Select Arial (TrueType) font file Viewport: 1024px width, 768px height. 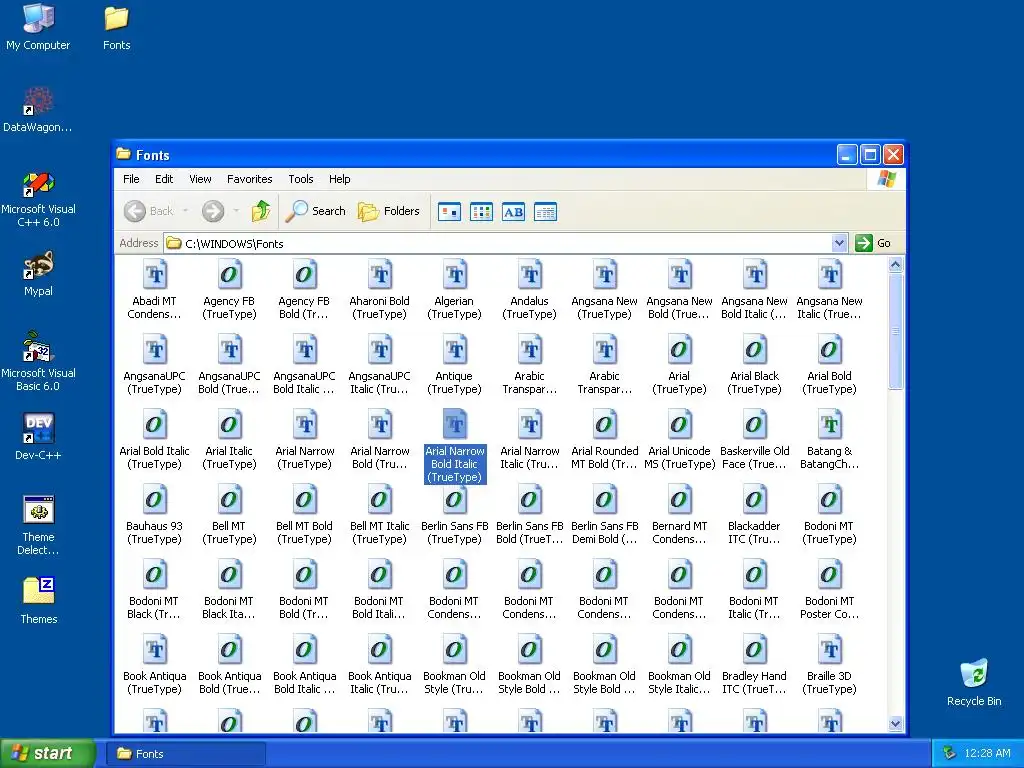tap(679, 364)
